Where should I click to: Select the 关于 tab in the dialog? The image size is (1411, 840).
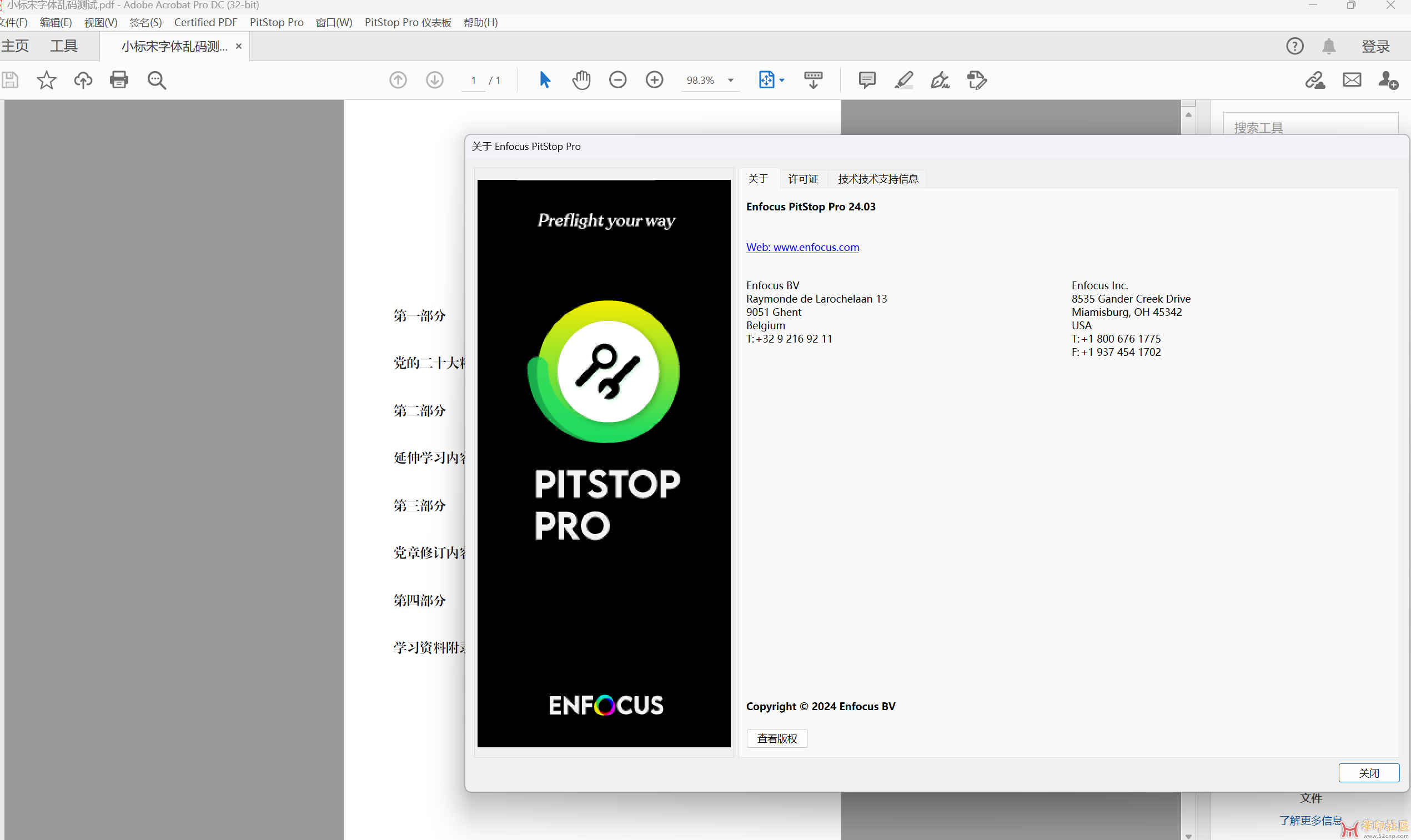(x=758, y=179)
